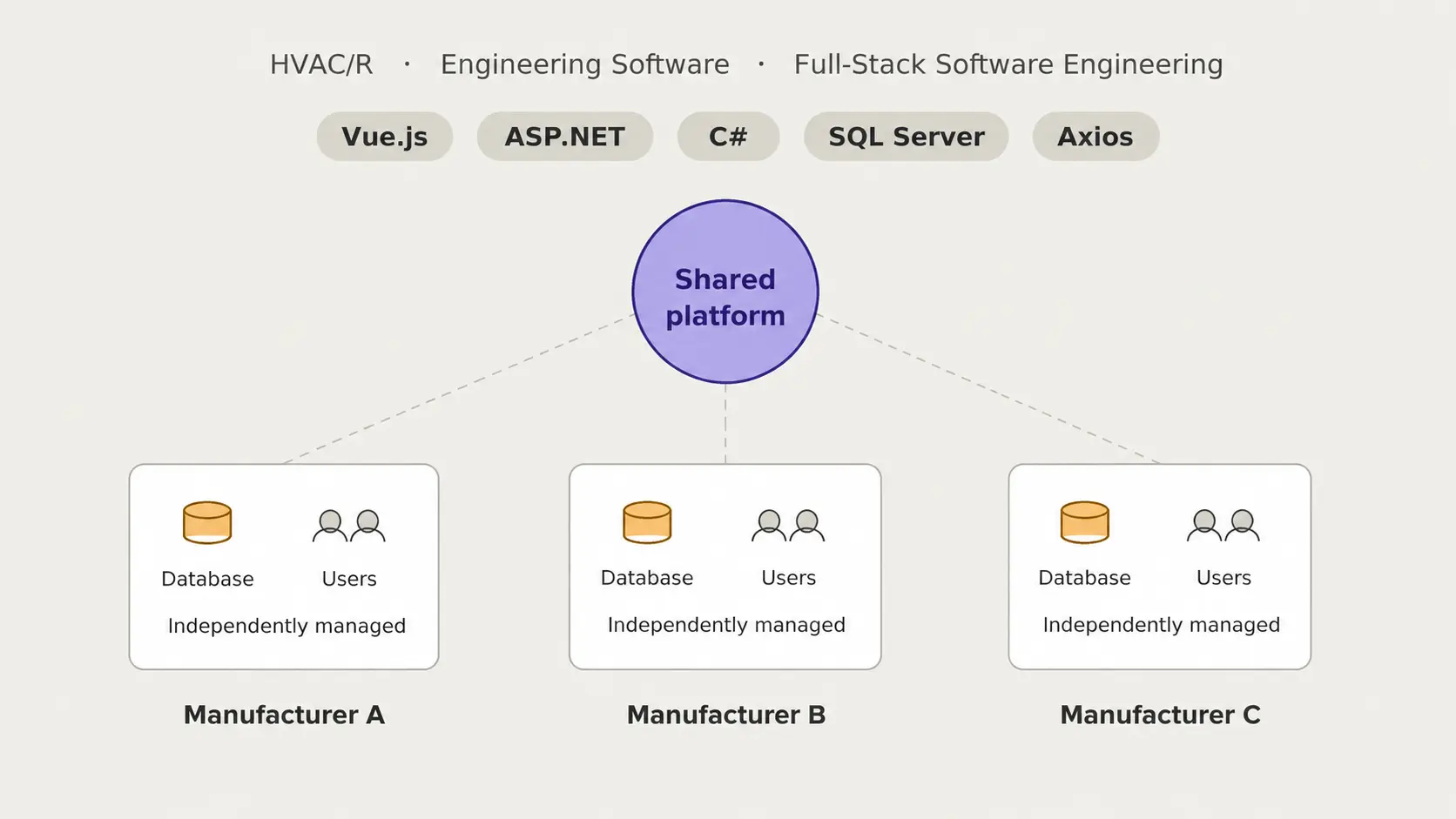Select the ASP.NET technology pill
1456x819 pixels.
[x=565, y=137]
